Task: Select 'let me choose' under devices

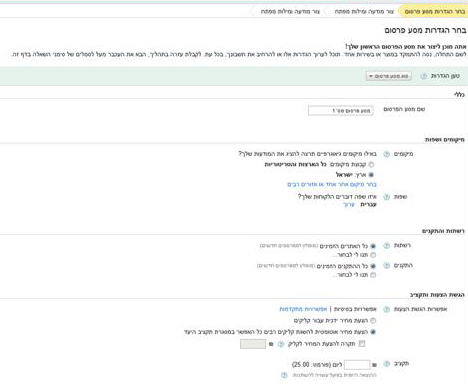Action: tap(373, 275)
